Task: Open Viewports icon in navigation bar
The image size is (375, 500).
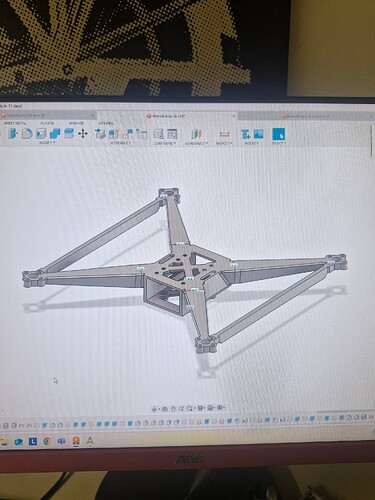Action: 220,408
